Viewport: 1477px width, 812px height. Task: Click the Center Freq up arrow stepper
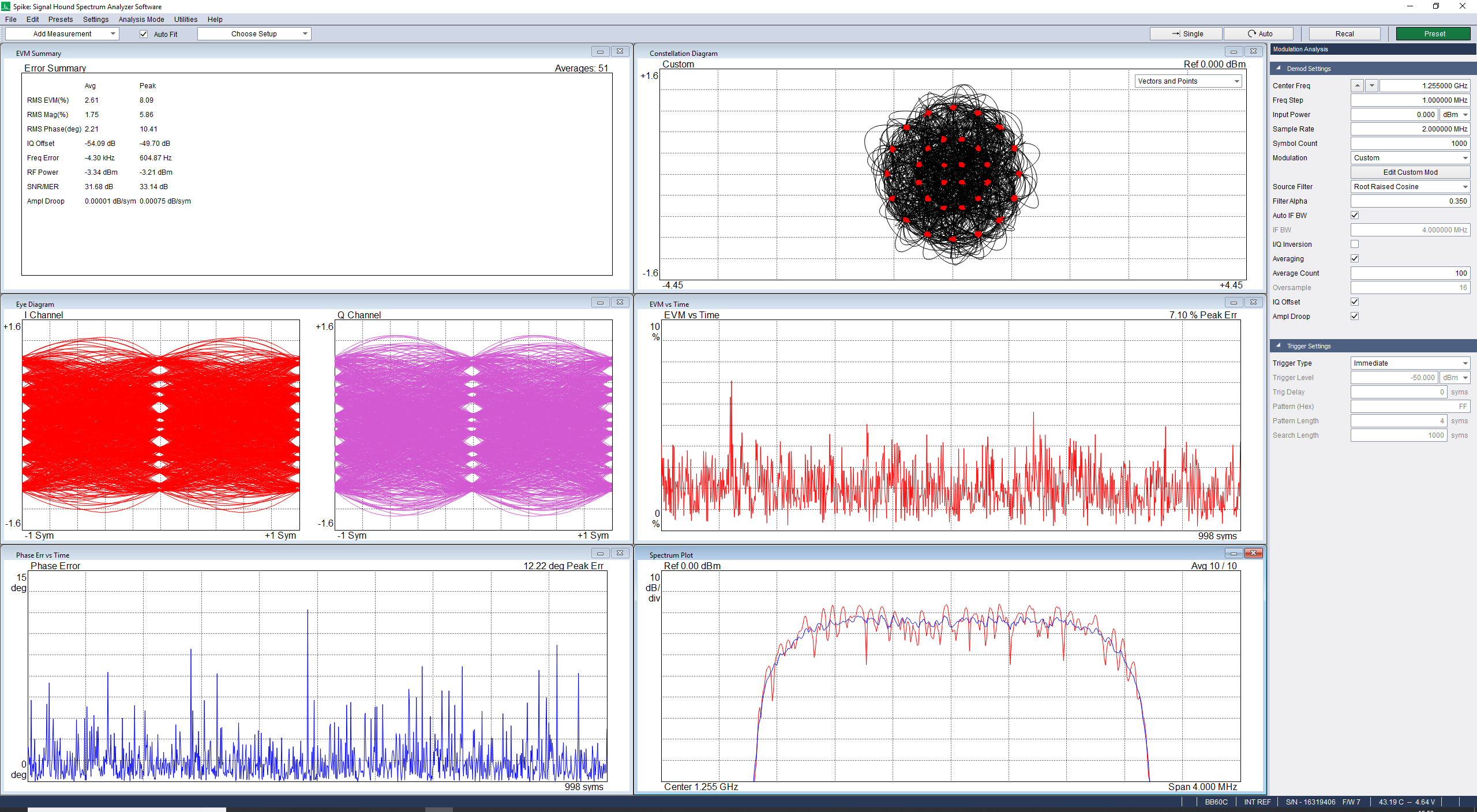click(x=1357, y=85)
